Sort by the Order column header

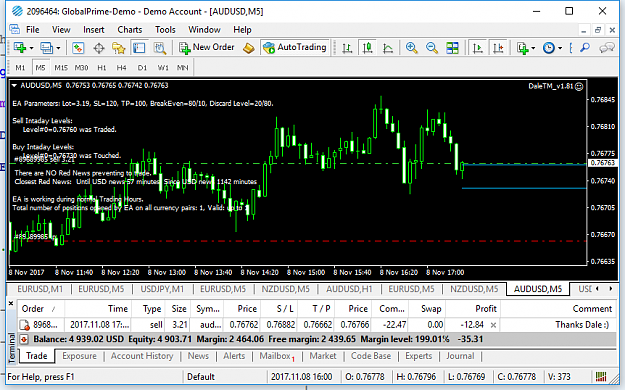[41, 309]
